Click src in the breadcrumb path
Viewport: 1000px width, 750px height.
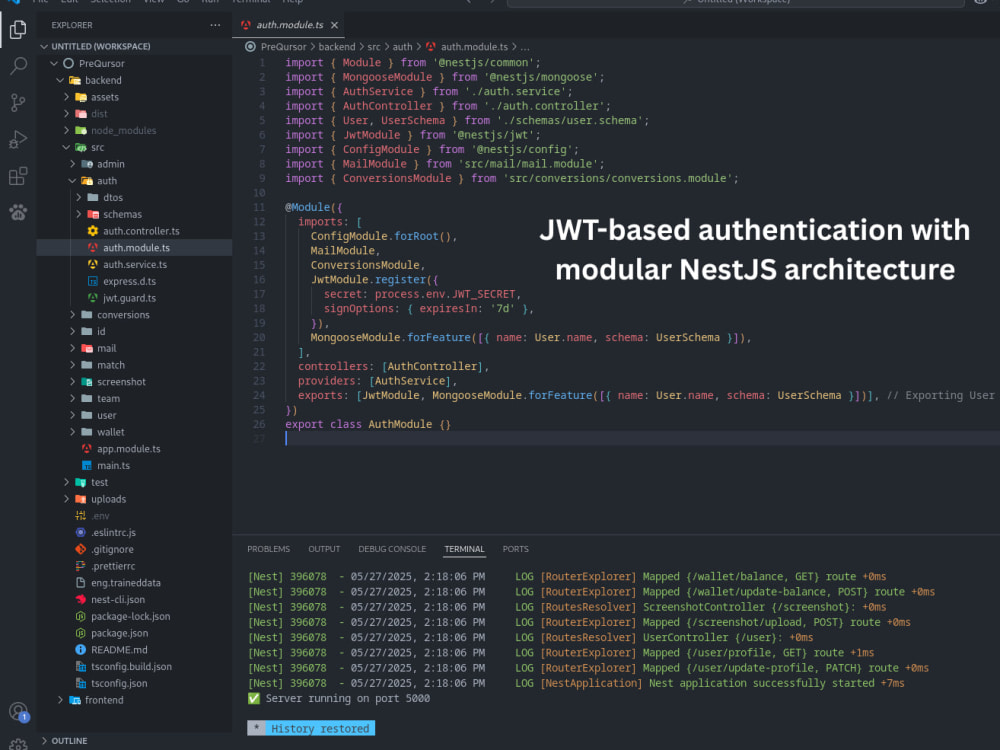click(x=374, y=47)
